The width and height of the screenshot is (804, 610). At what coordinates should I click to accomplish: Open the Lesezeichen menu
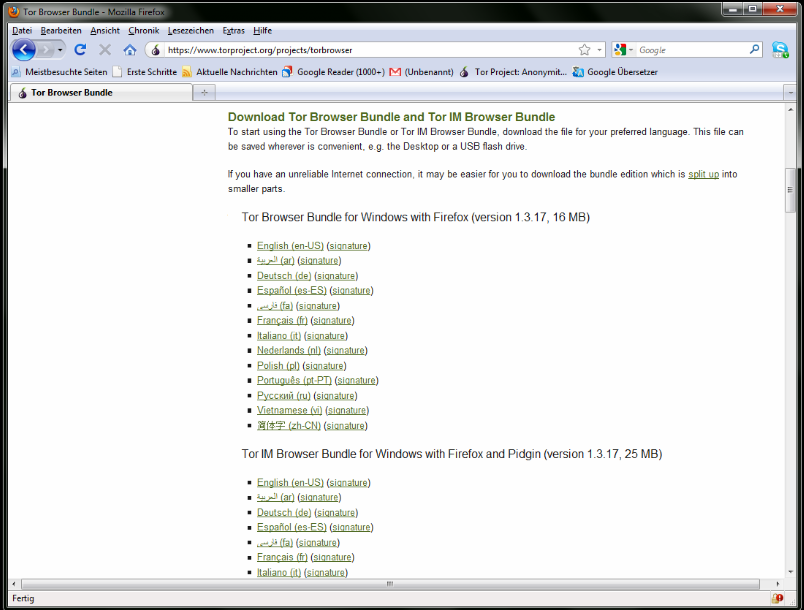click(x=188, y=31)
